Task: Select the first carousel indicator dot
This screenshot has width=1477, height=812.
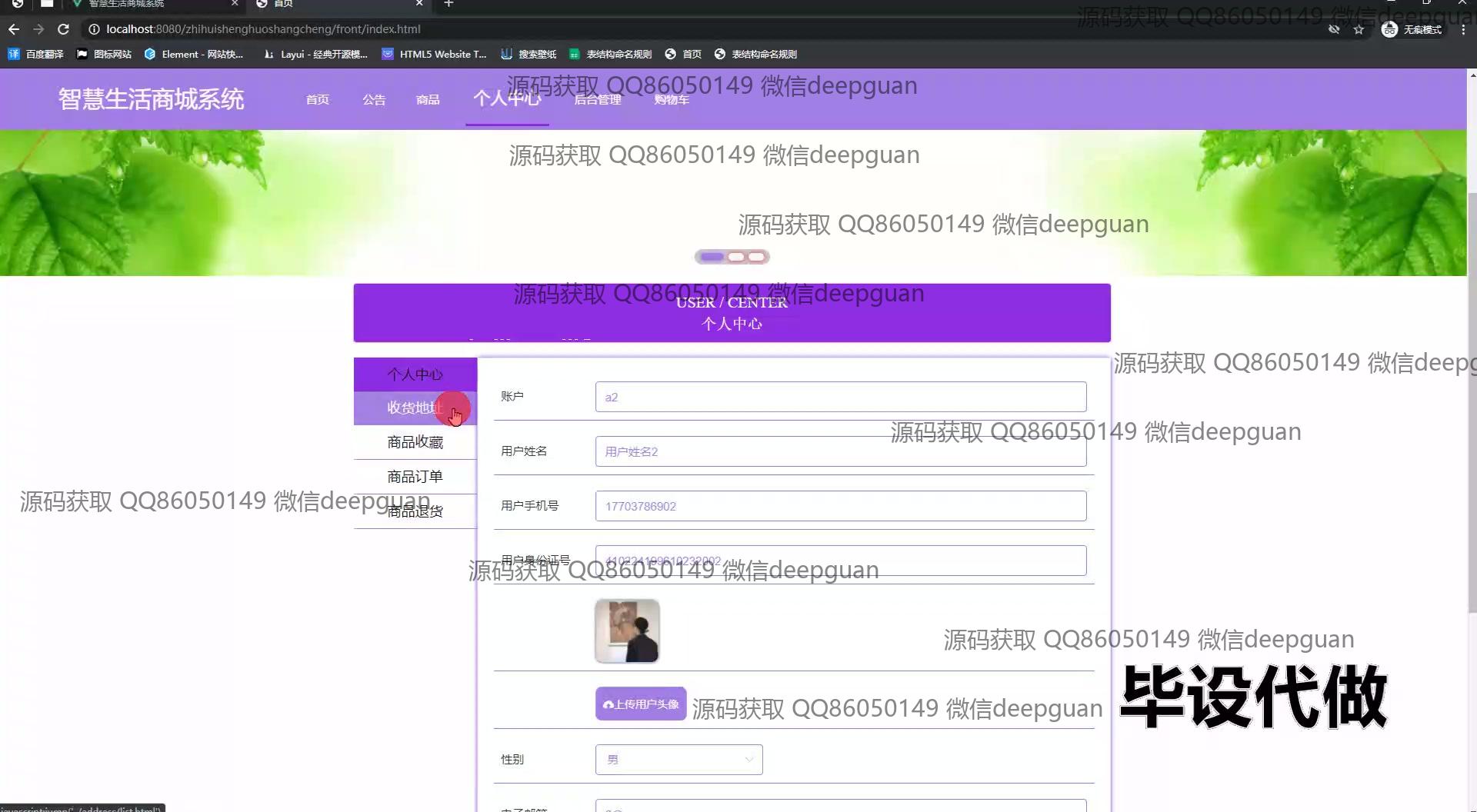Action: pyautogui.click(x=712, y=257)
